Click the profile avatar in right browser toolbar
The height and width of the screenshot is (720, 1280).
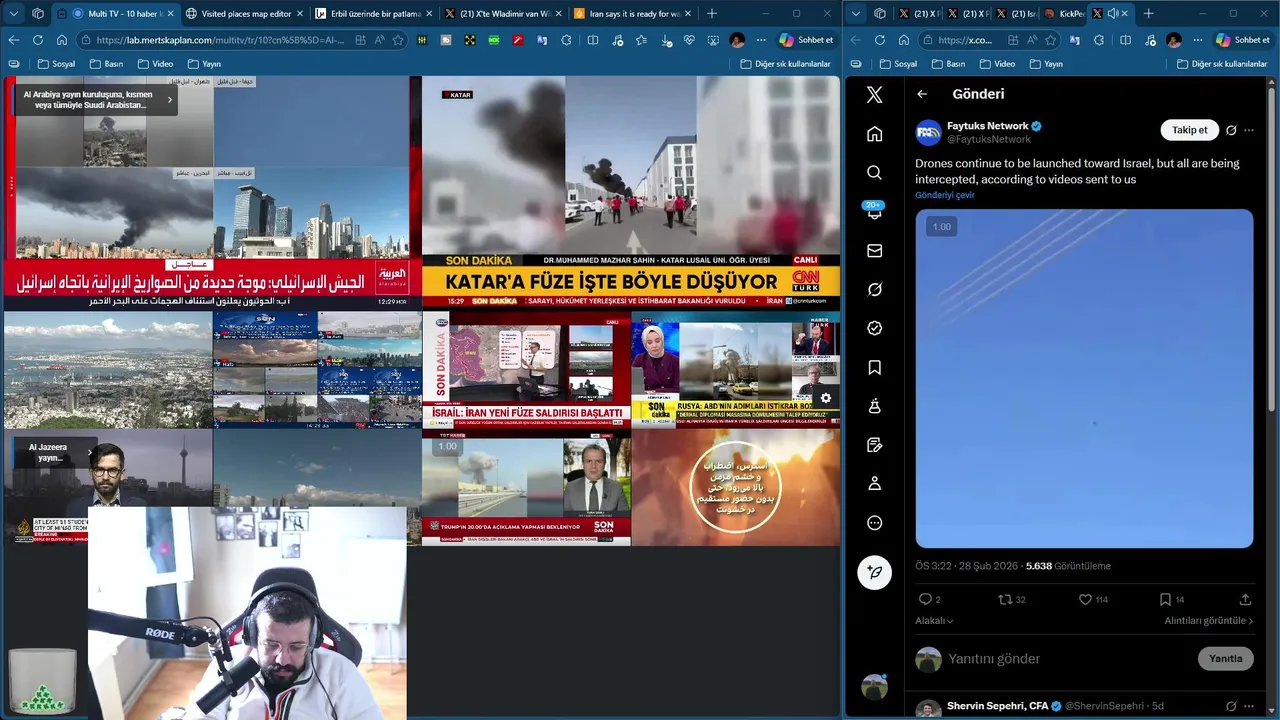click(x=1174, y=40)
